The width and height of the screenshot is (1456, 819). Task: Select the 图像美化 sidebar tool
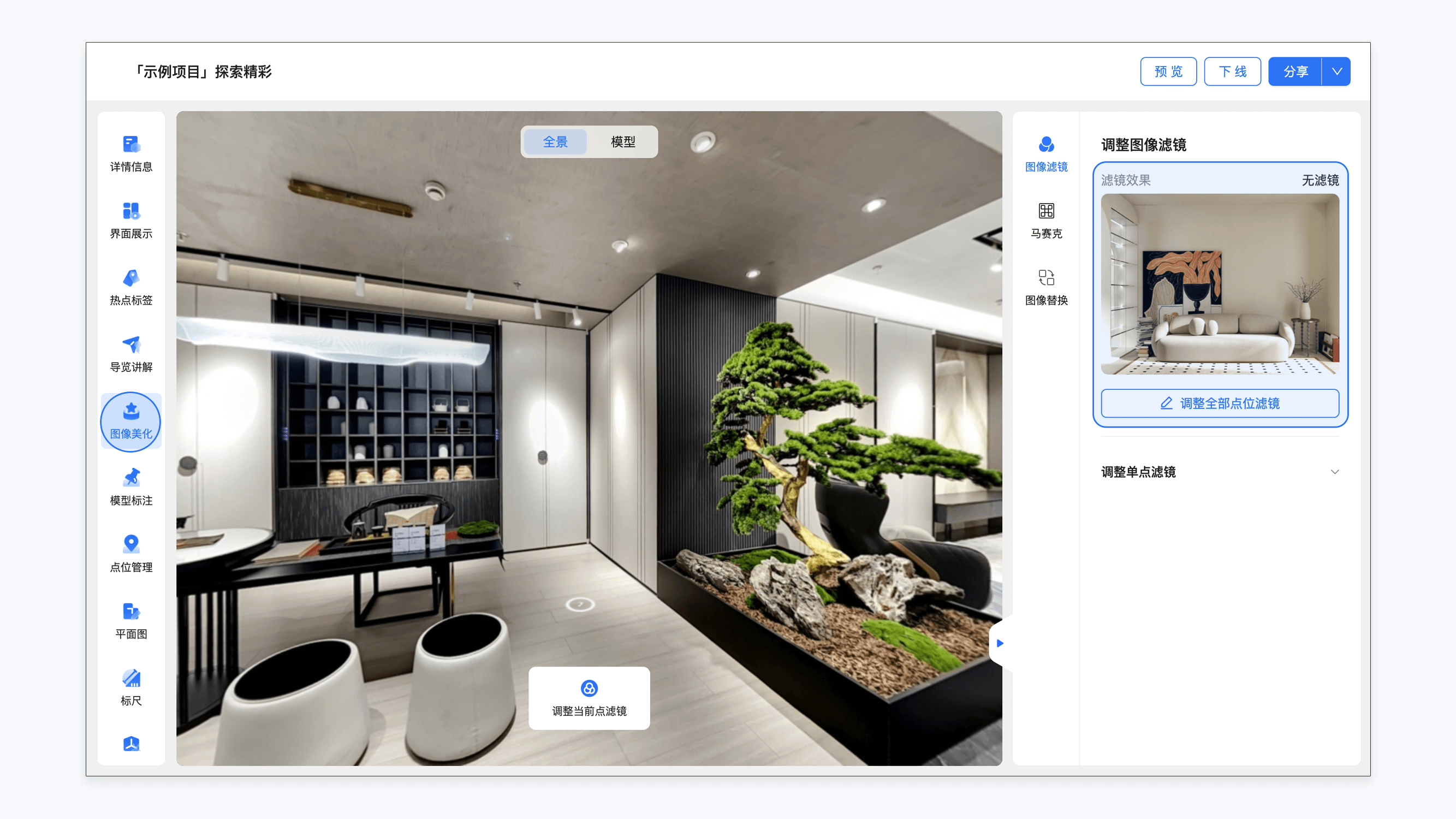click(131, 421)
